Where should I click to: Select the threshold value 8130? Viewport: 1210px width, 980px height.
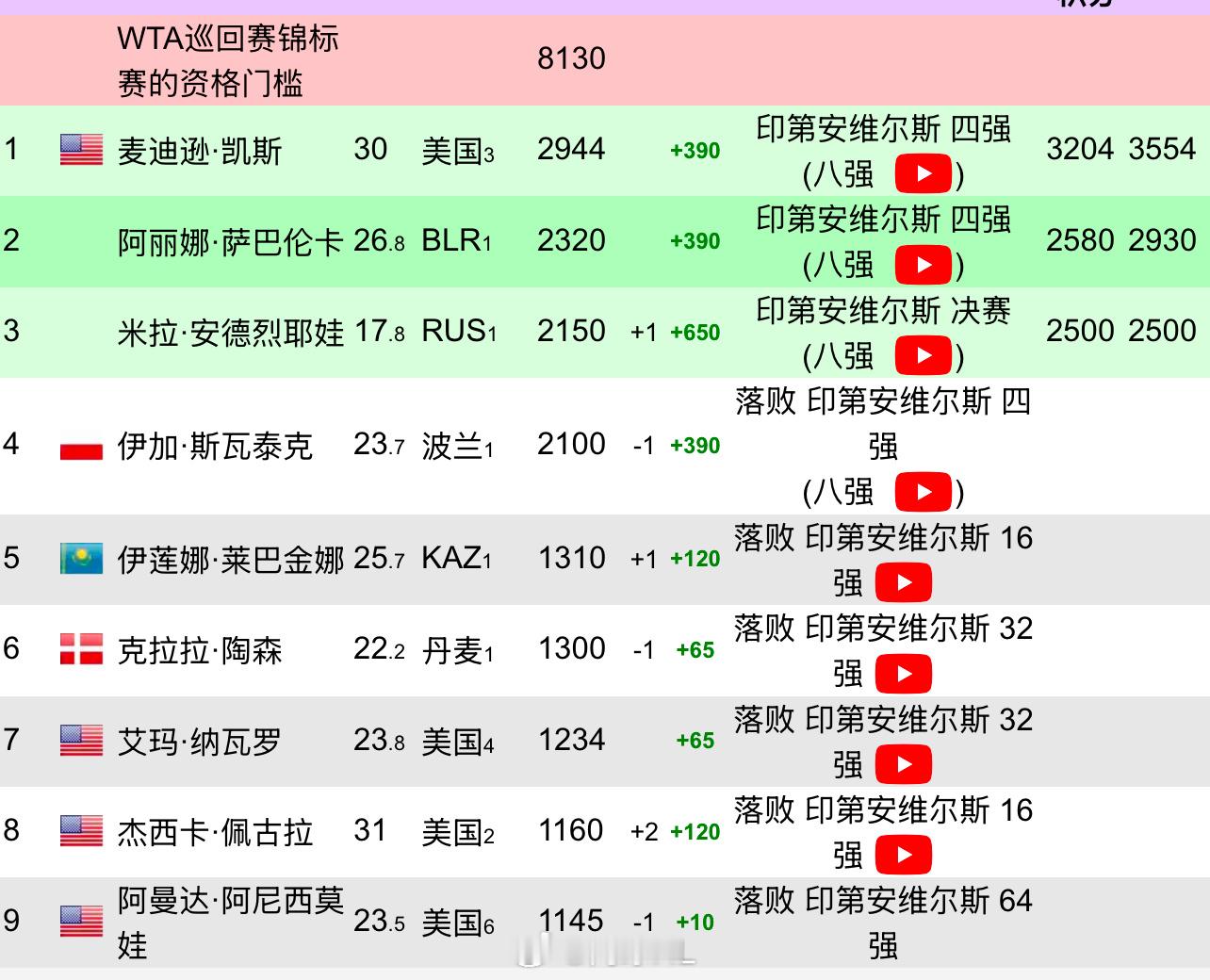coord(571,58)
